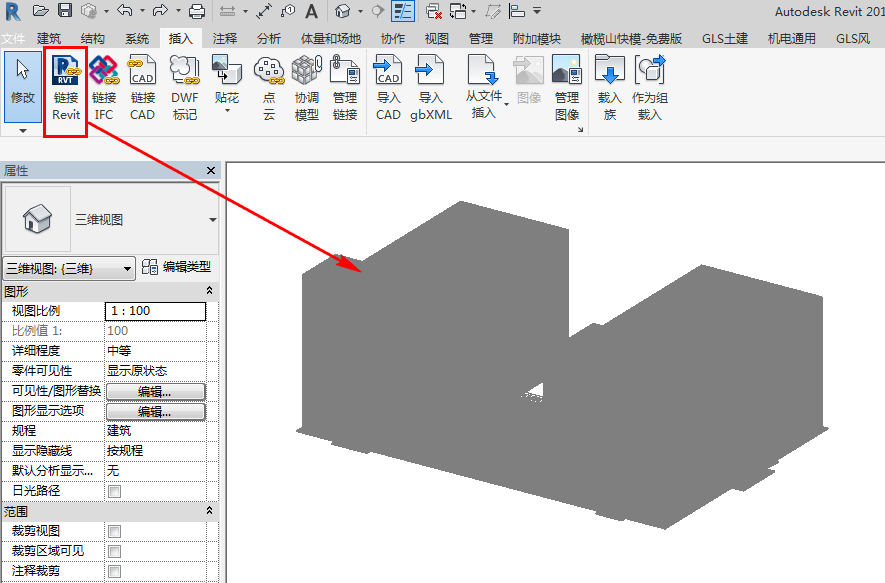Click the Print icon in quick access toolbar
Screen dimensions: 885x583
[x=197, y=11]
